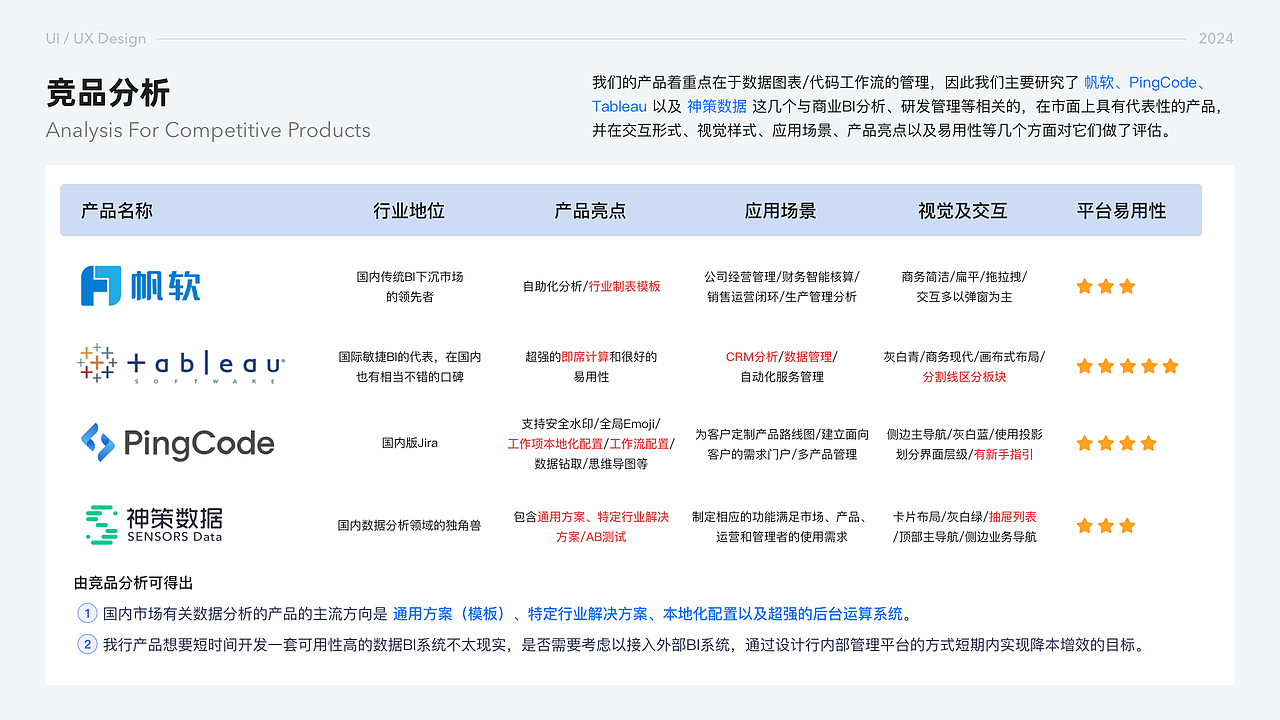1280x720 pixels.
Task: Click red text 即席计算 in Tableau row
Action: click(x=585, y=357)
